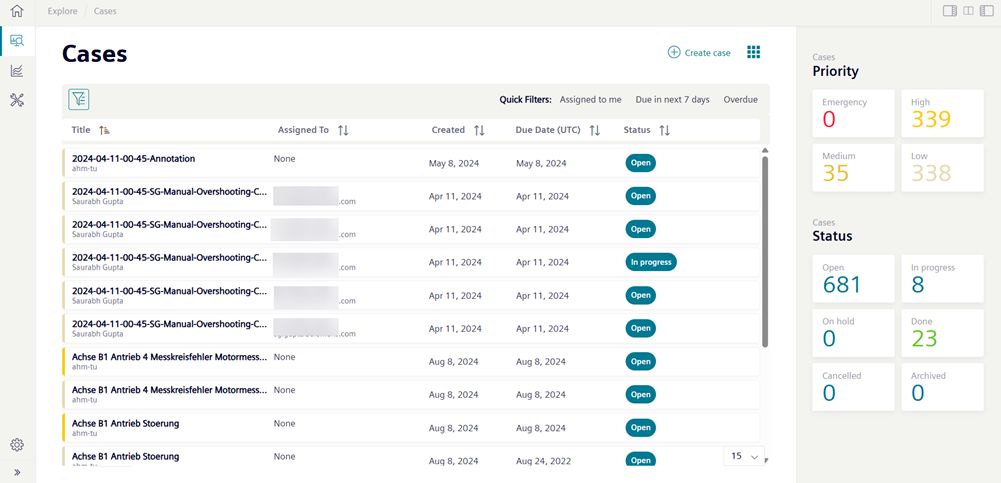Select Open status card showing 681

(x=854, y=279)
